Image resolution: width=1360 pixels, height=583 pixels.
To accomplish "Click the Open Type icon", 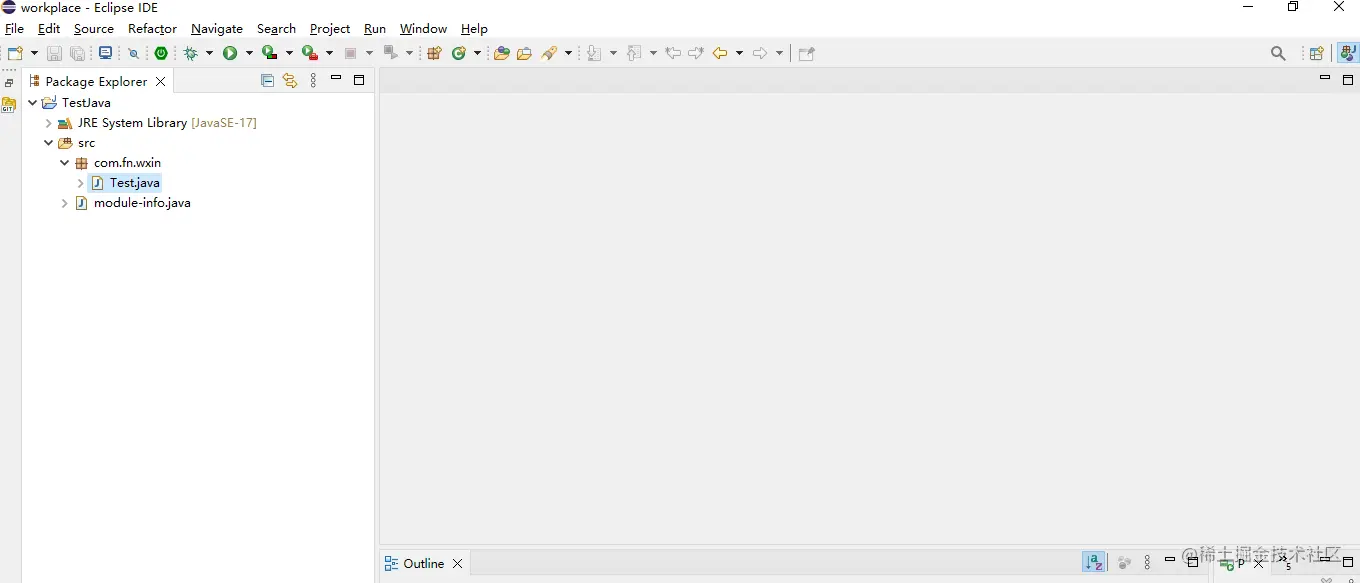I will click(x=502, y=53).
